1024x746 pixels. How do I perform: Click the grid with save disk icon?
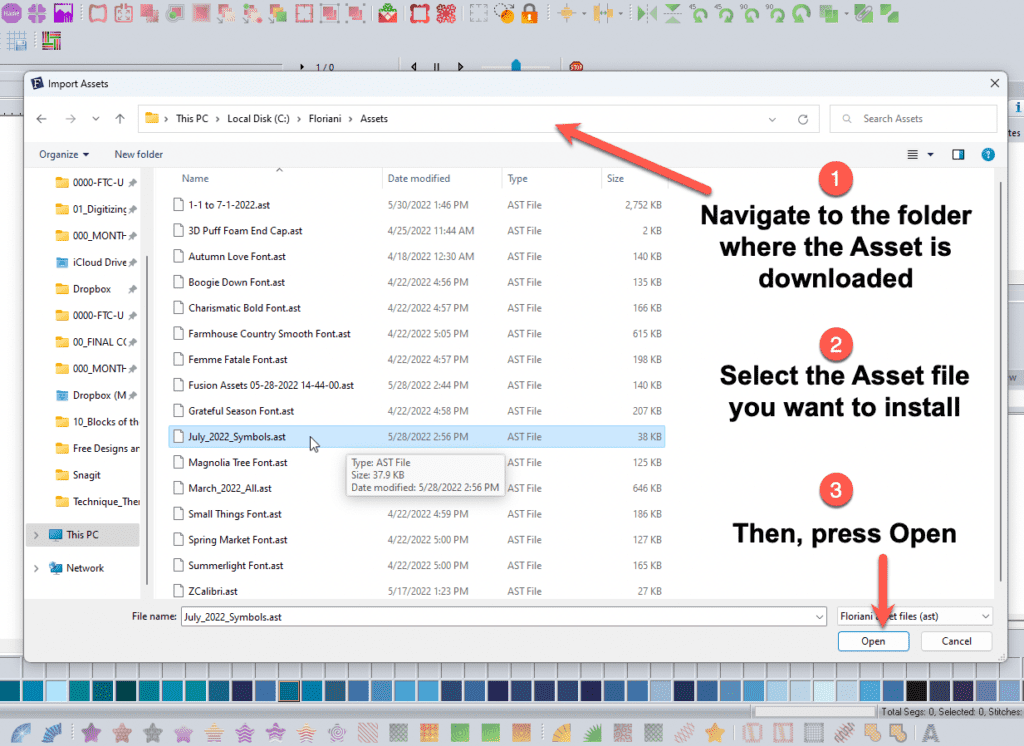[18, 41]
